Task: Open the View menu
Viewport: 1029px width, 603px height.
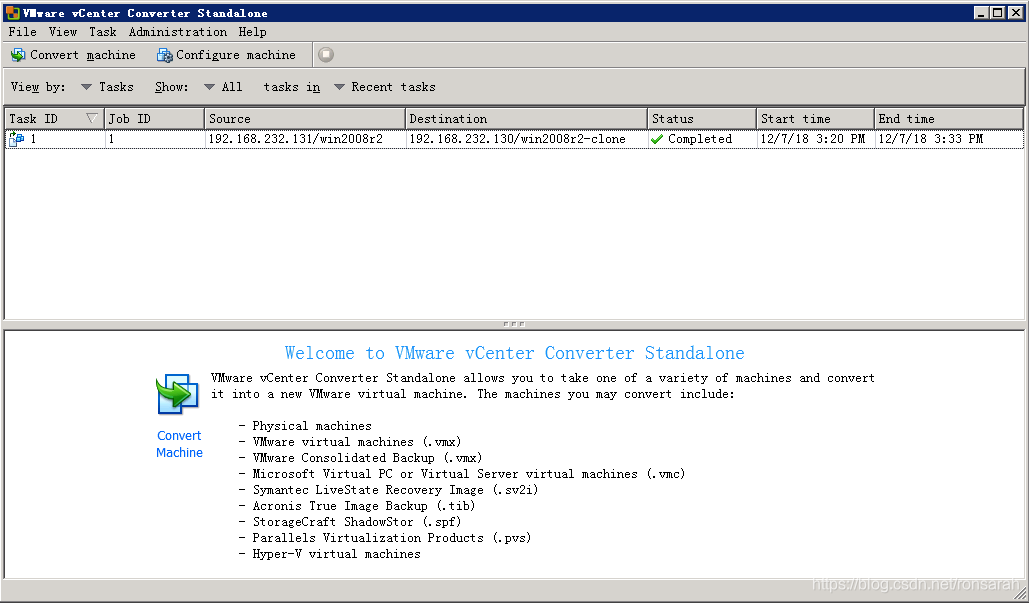Action: click(x=63, y=32)
